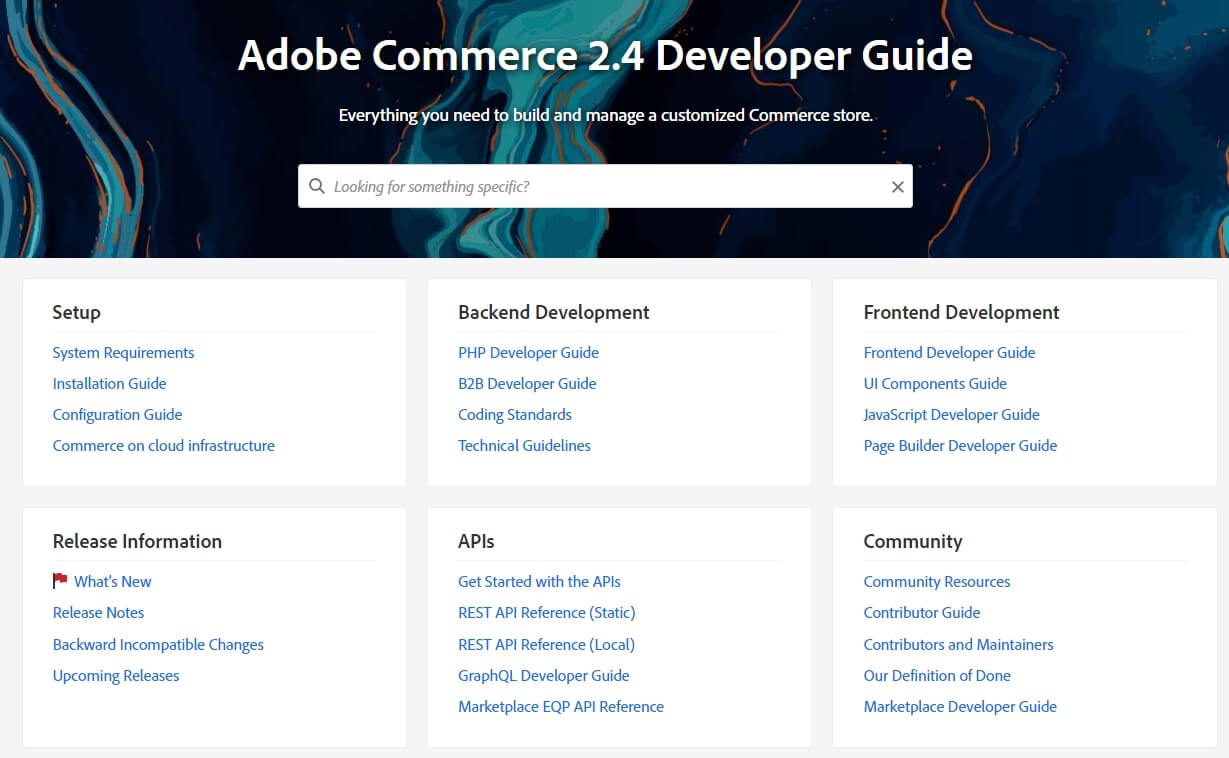Open the Installation Guide
Image resolution: width=1229 pixels, height=758 pixels.
pos(109,383)
